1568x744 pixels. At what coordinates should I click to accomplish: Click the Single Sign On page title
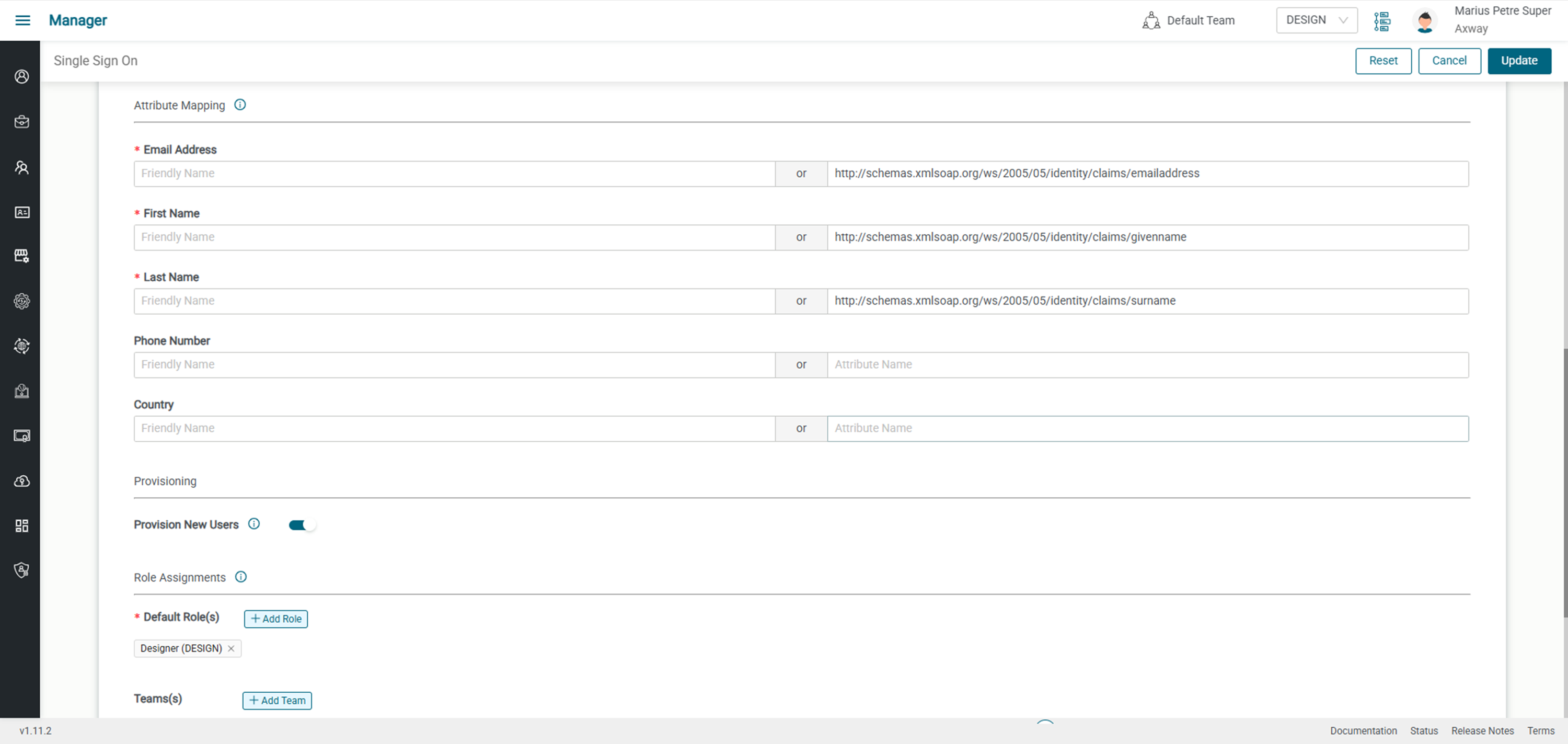pos(96,61)
